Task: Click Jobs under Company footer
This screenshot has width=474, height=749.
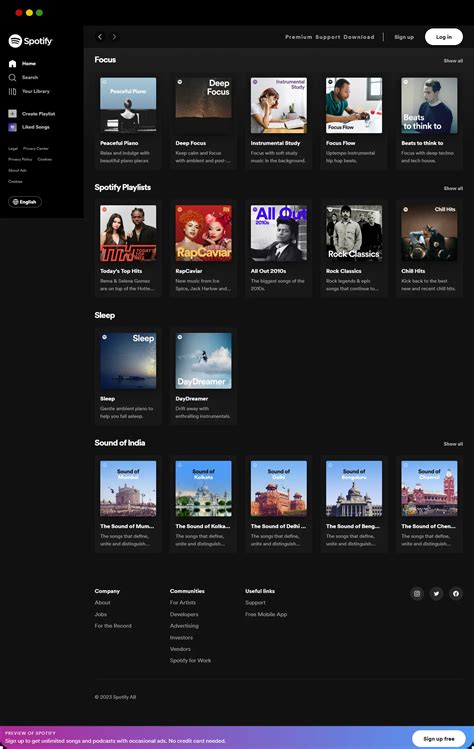Action: (x=100, y=614)
